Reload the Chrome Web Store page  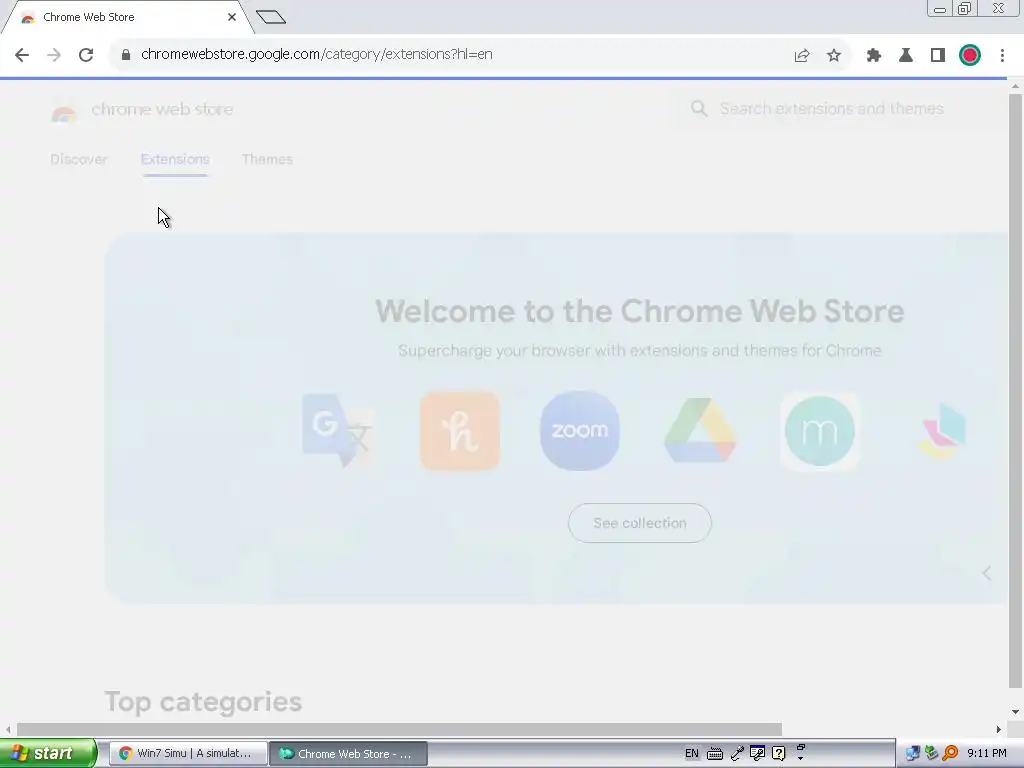pyautogui.click(x=86, y=55)
